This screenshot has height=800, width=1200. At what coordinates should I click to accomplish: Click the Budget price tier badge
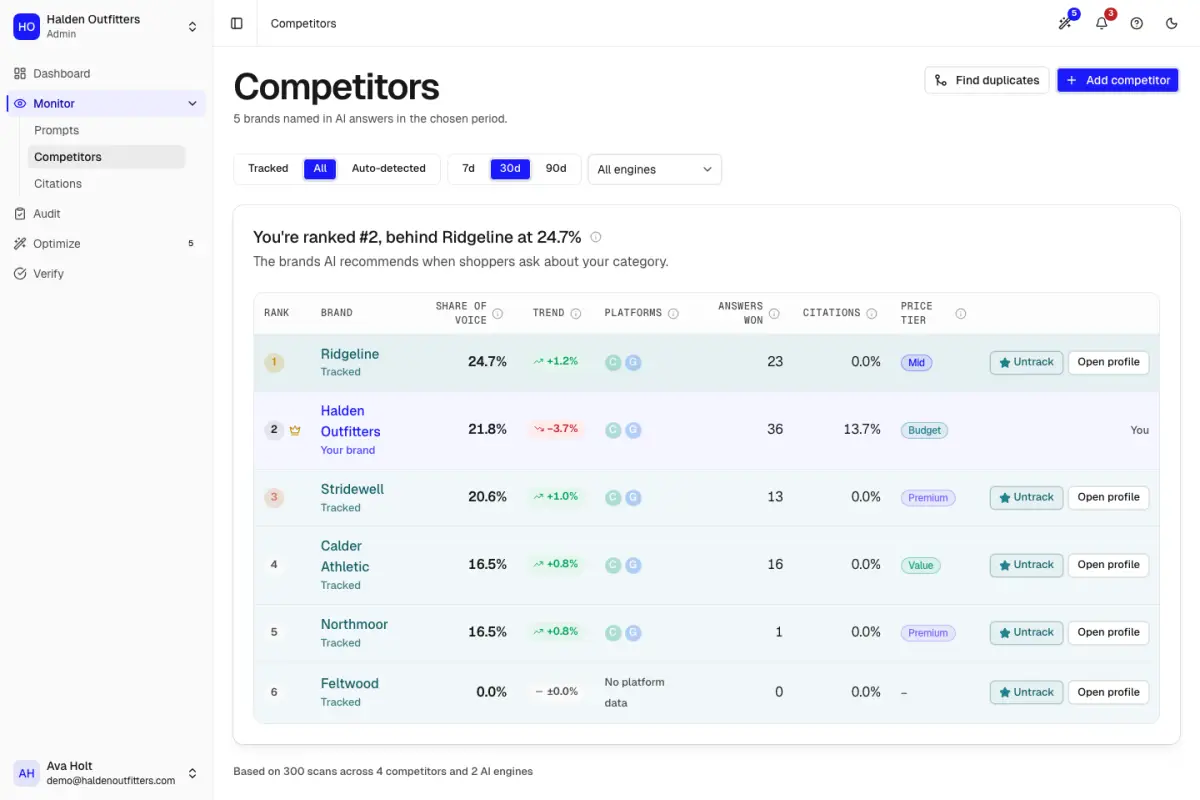pyautogui.click(x=924, y=430)
